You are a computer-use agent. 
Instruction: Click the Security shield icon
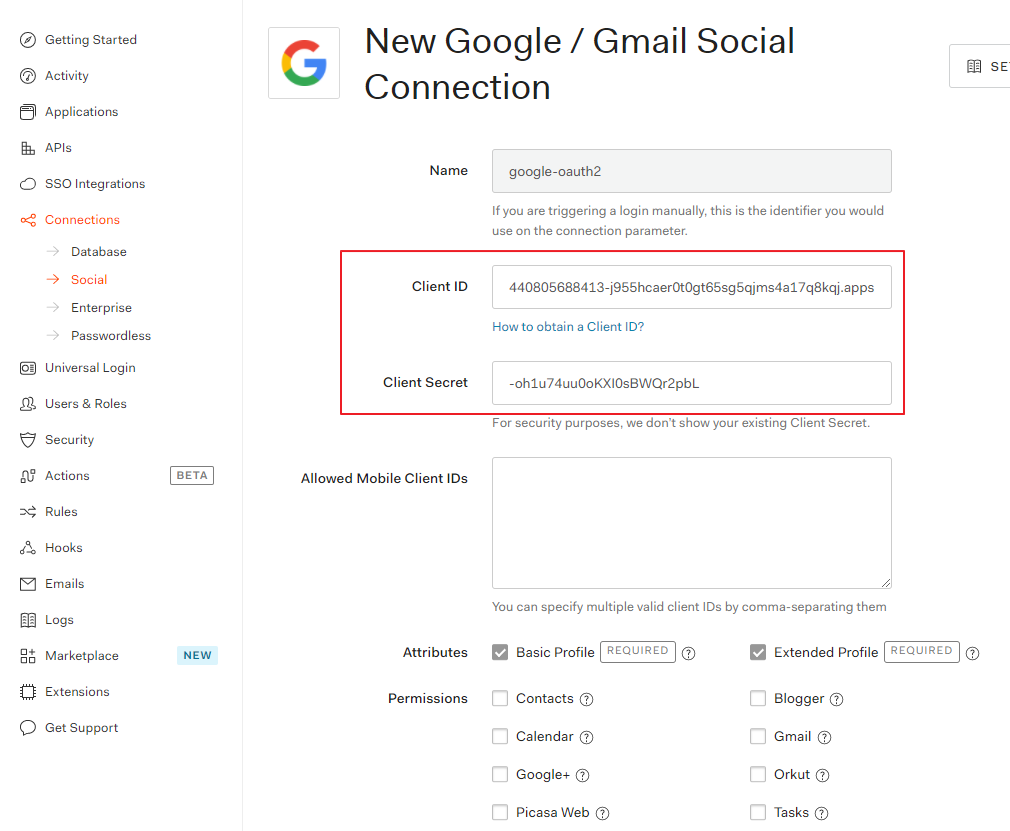pos(28,440)
